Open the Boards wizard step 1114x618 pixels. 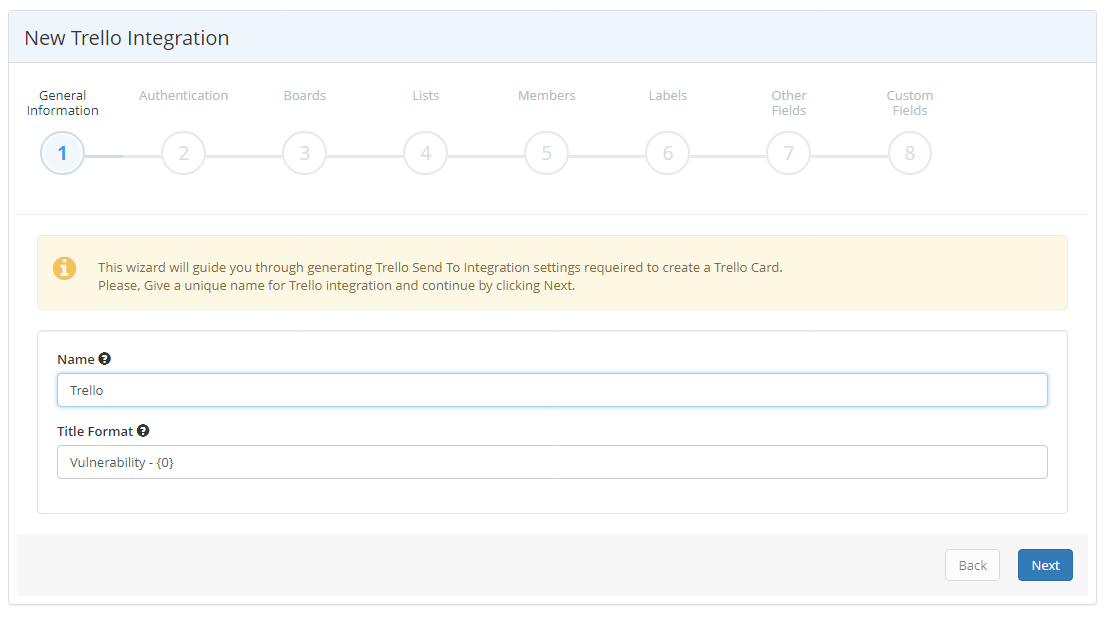304,95
